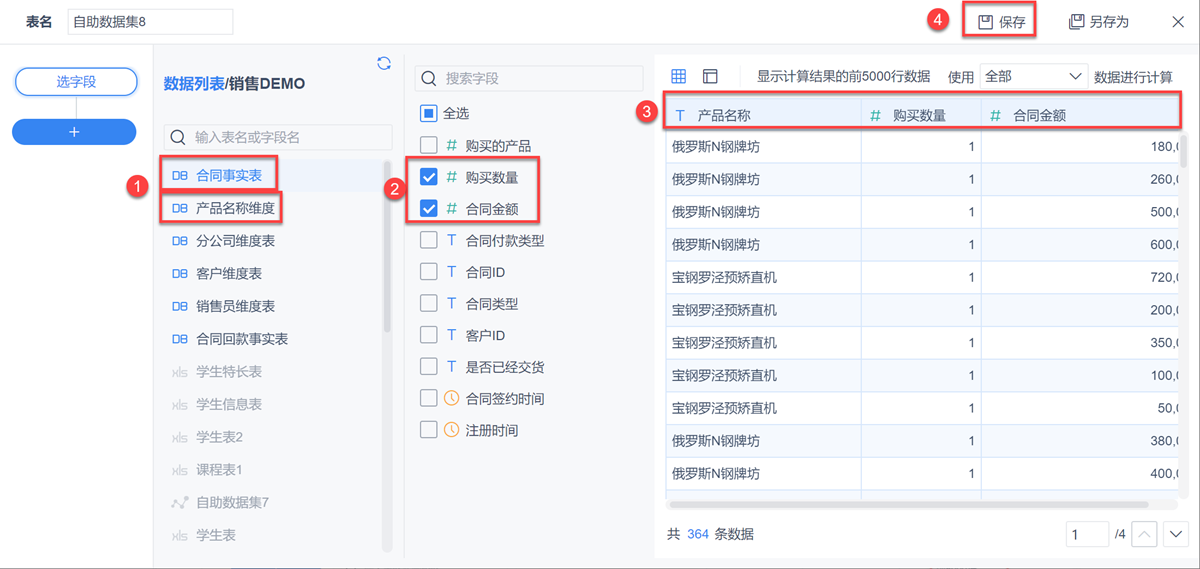Screen dimensions: 1200x569
Task: Click the 数据列表 breadcrumb link
Action: tap(193, 84)
